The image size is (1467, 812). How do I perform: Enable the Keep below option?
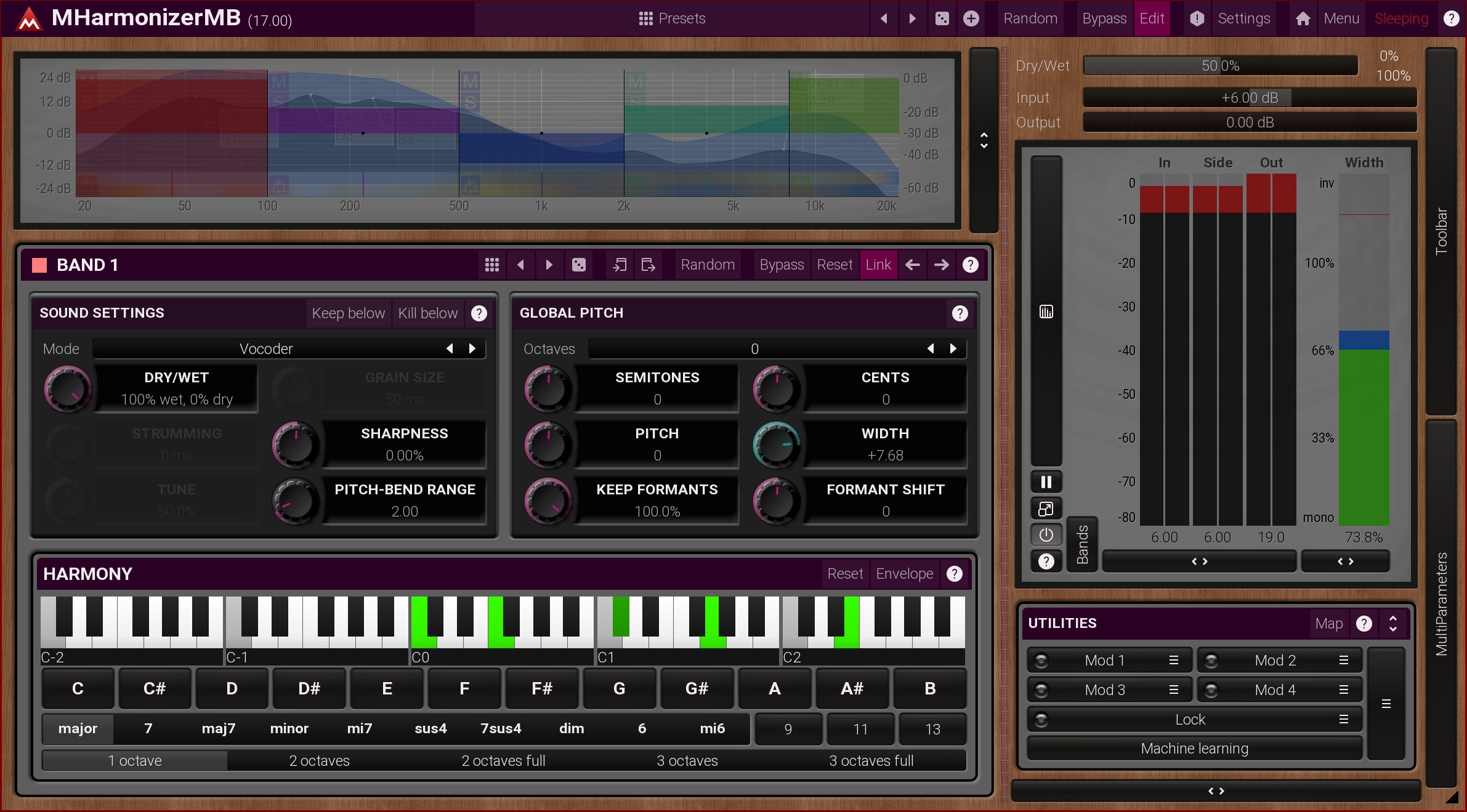348,313
